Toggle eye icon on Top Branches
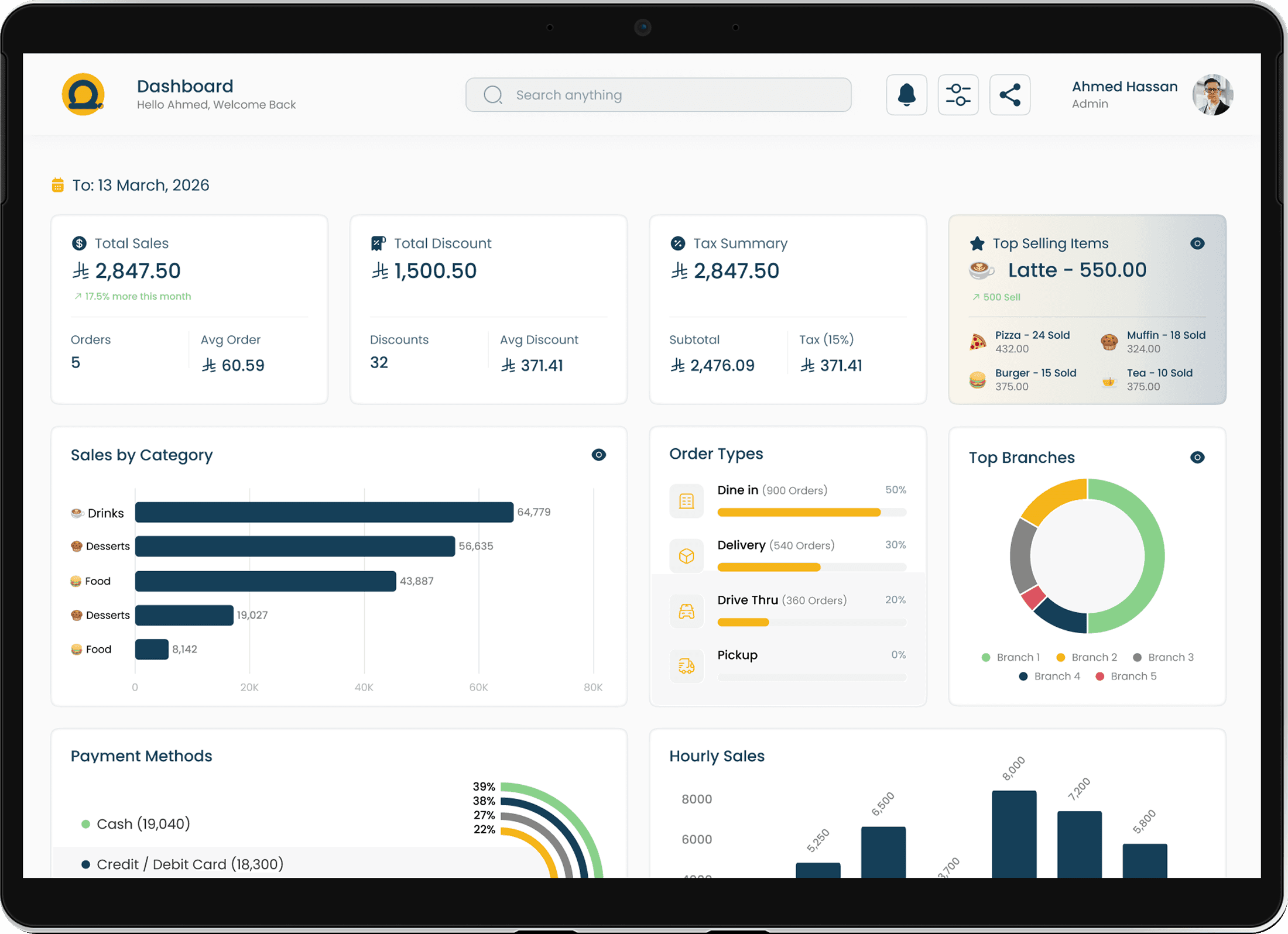The image size is (1288, 934). point(1197,458)
